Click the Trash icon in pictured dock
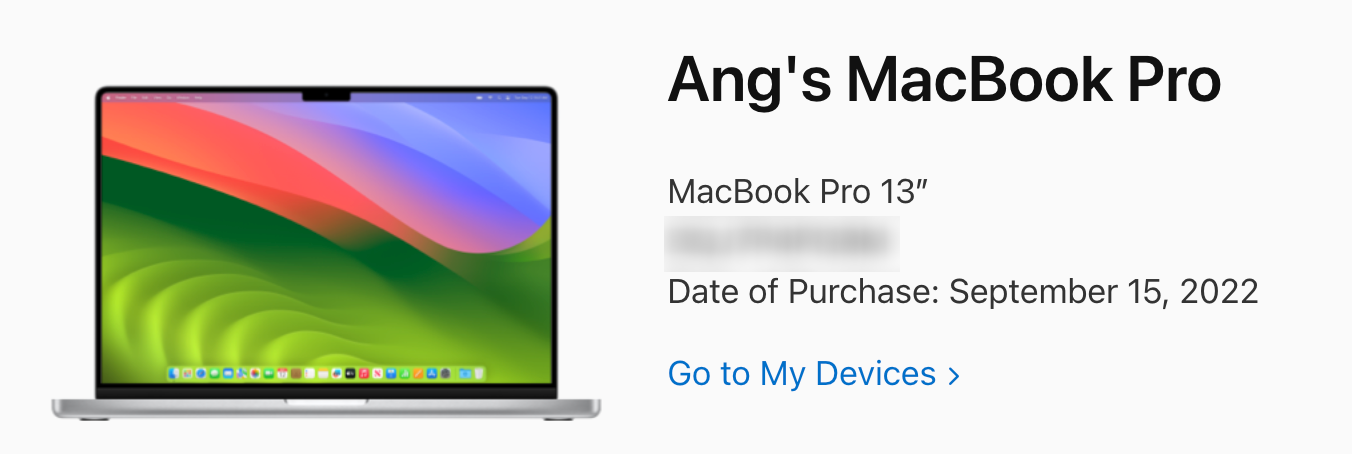Screen dimensions: 1352x454 tap(478, 373)
